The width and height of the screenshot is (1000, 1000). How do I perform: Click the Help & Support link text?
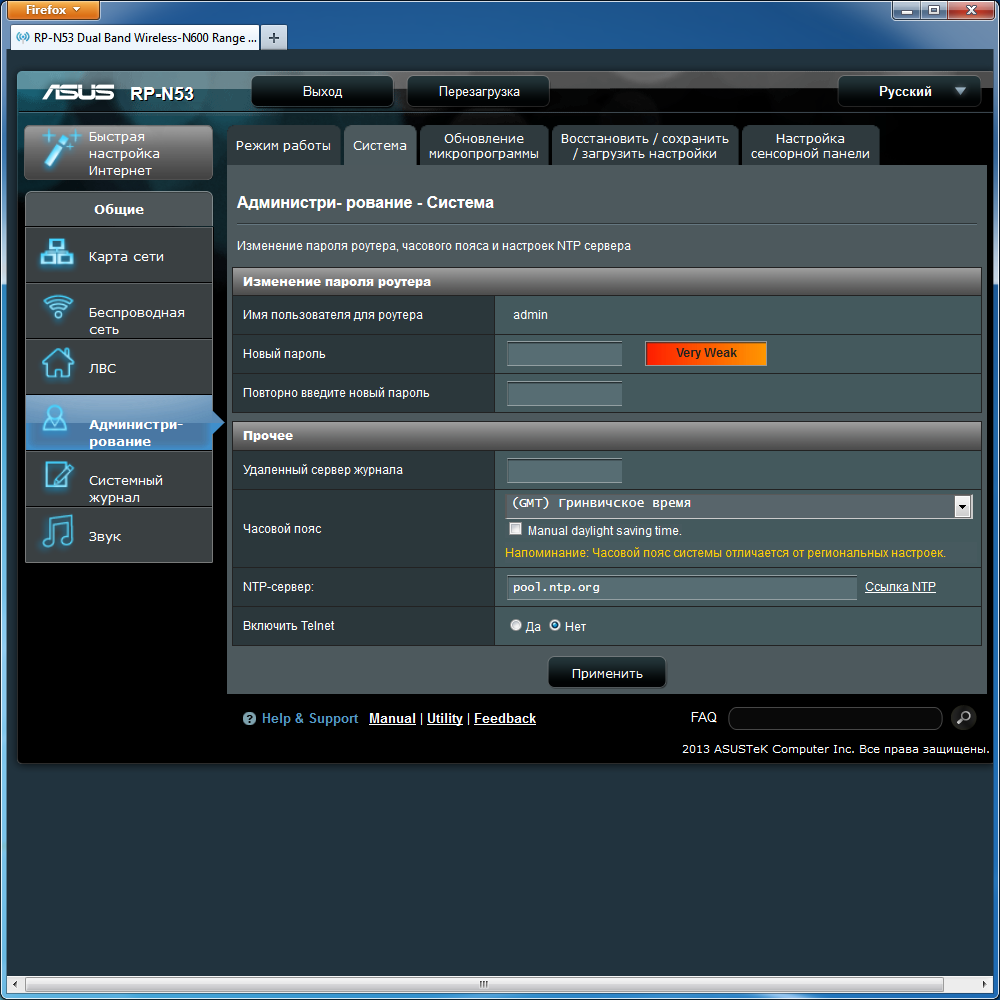pyautogui.click(x=310, y=718)
